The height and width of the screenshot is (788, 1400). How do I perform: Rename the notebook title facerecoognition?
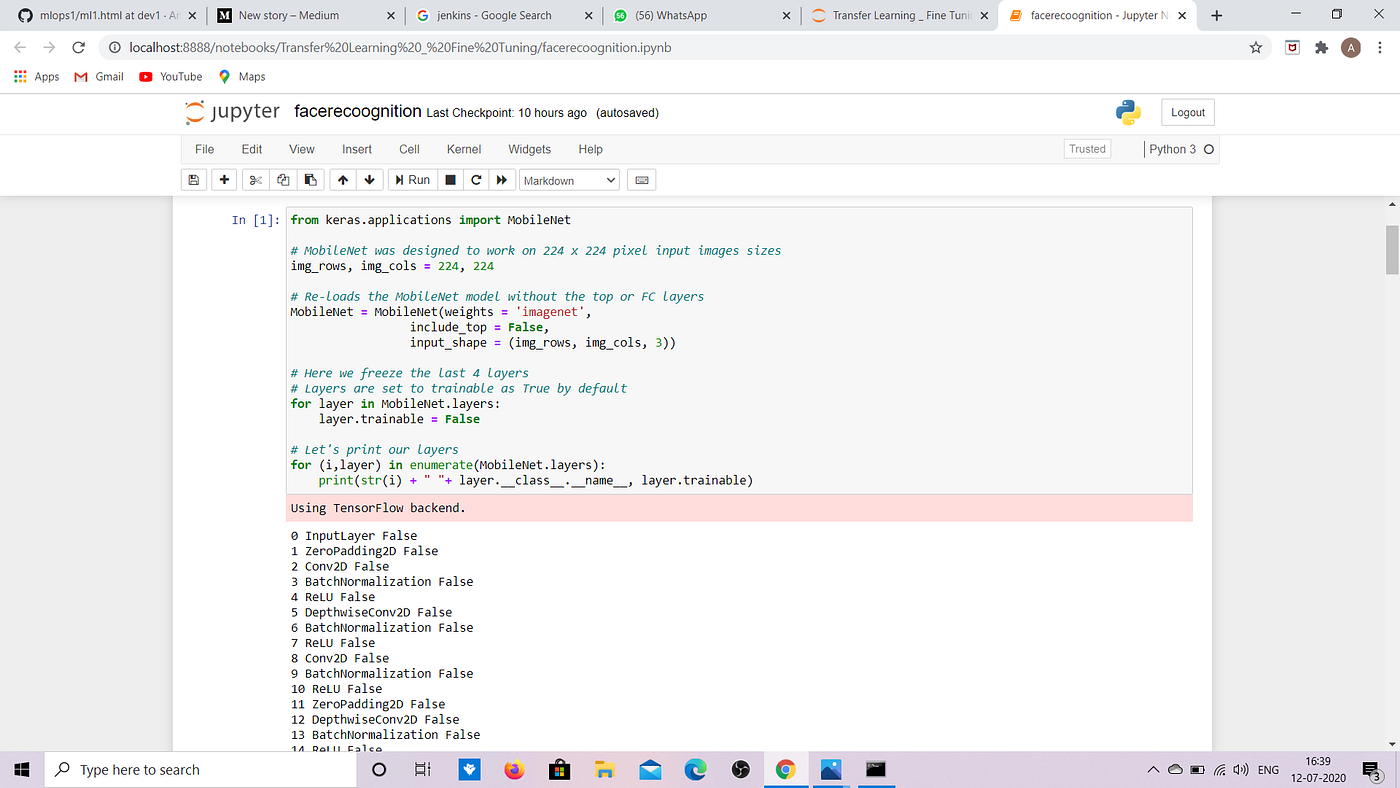tap(357, 112)
